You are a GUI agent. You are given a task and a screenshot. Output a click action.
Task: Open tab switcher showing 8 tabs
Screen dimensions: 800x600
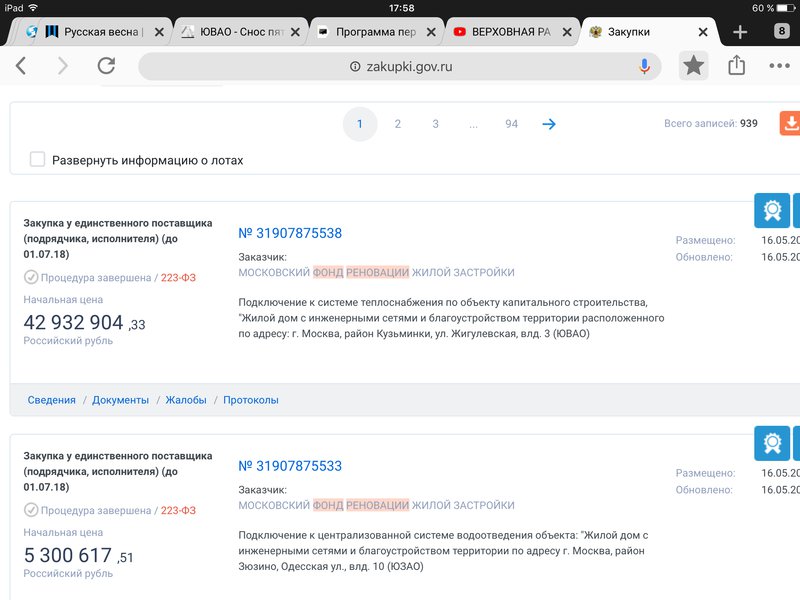point(781,32)
